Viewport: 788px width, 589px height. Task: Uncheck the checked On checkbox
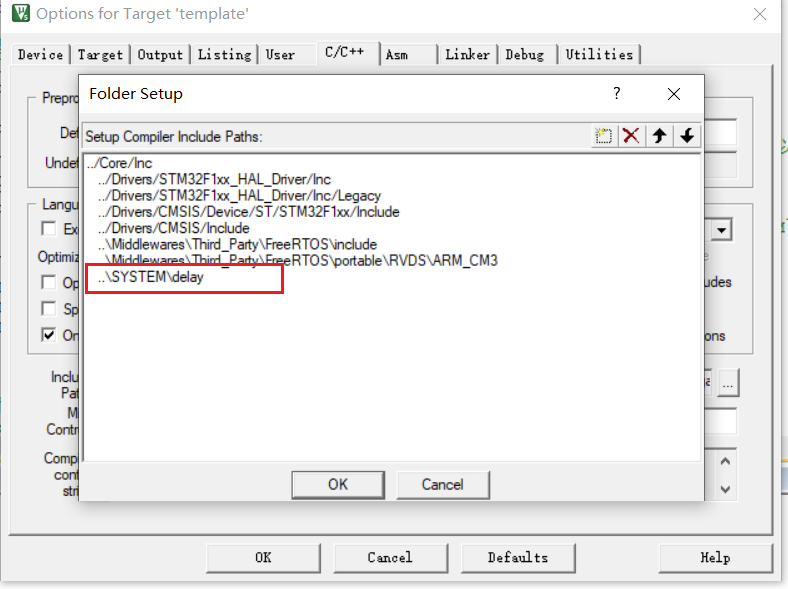click(49, 335)
